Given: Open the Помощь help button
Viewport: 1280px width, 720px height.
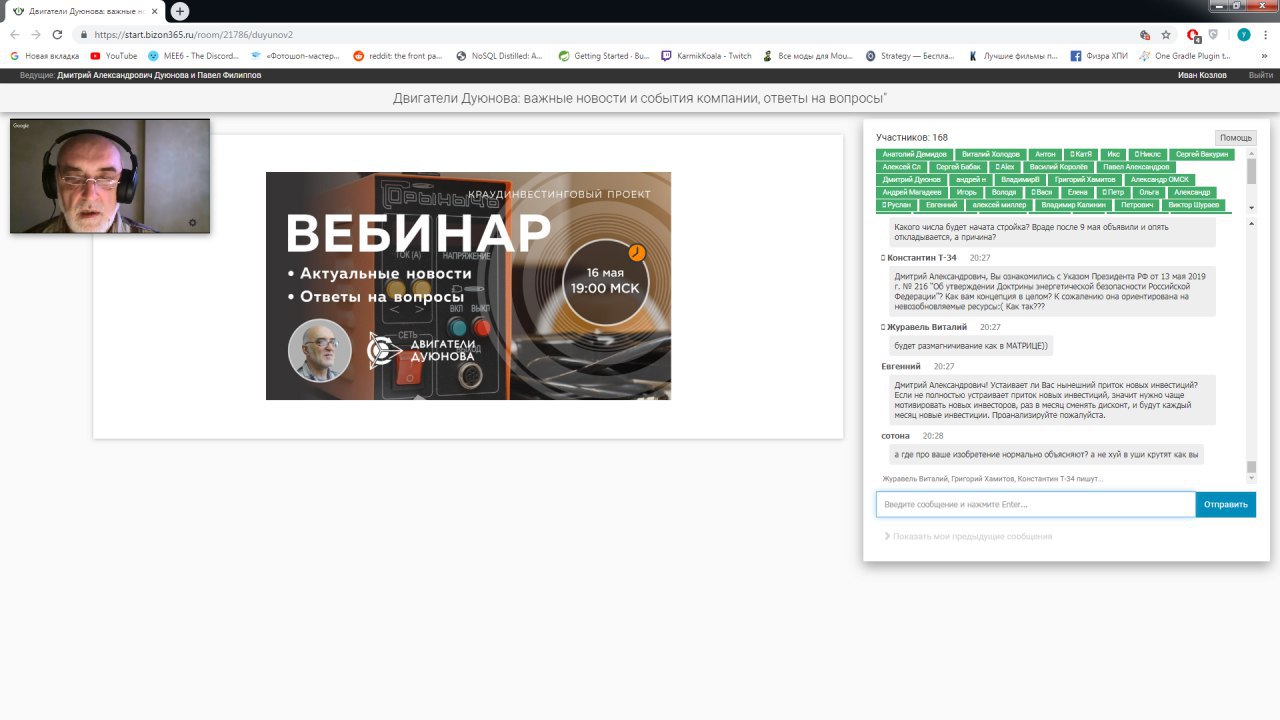Looking at the screenshot, I should (1235, 137).
